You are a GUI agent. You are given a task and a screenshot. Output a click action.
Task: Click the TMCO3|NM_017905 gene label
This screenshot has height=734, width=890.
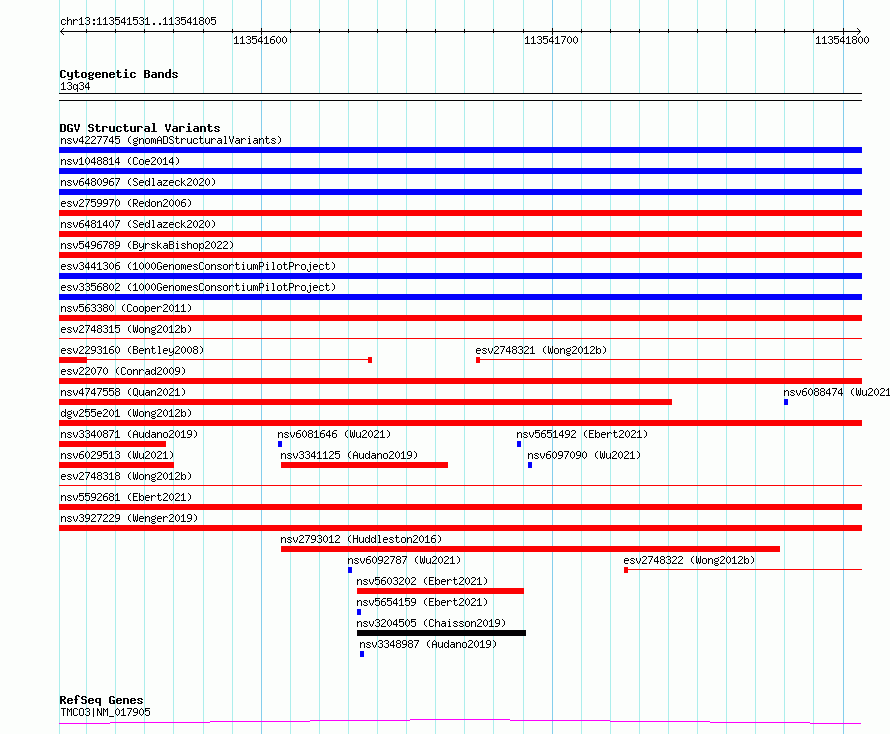pos(106,712)
